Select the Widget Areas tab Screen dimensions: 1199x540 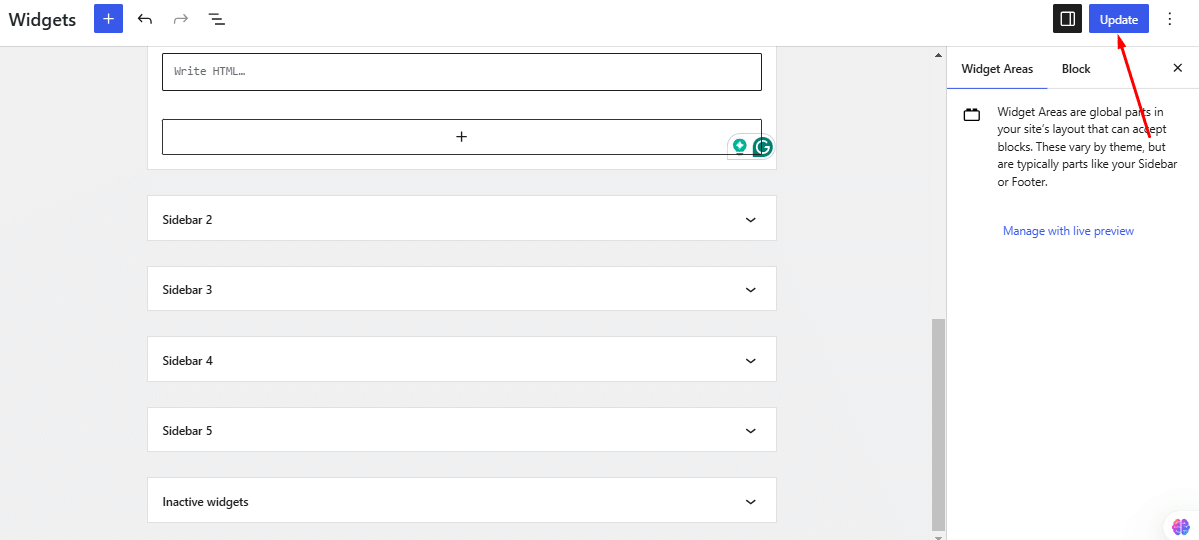997,69
